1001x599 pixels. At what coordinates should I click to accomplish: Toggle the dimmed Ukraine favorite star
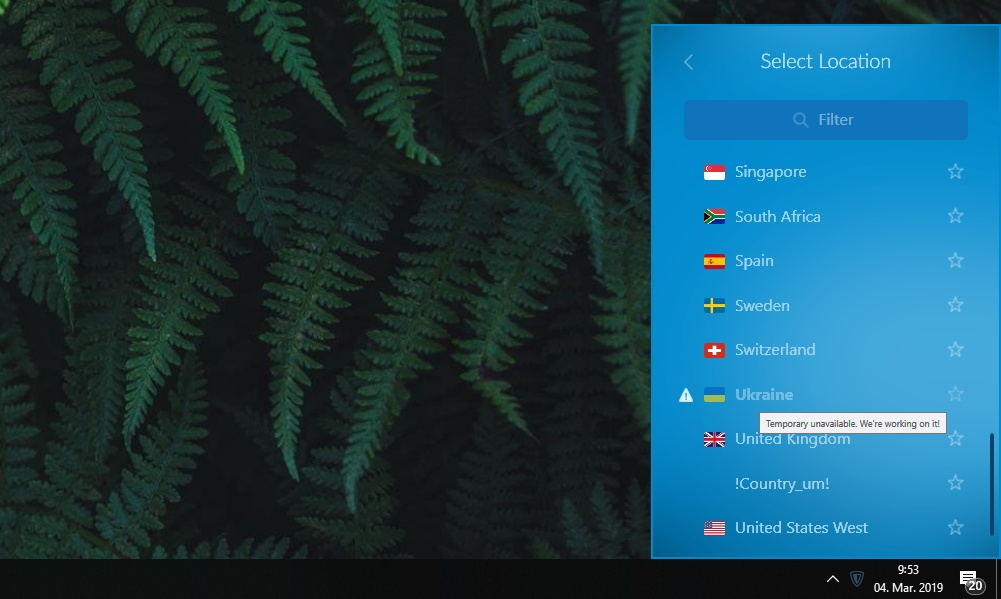(x=955, y=394)
